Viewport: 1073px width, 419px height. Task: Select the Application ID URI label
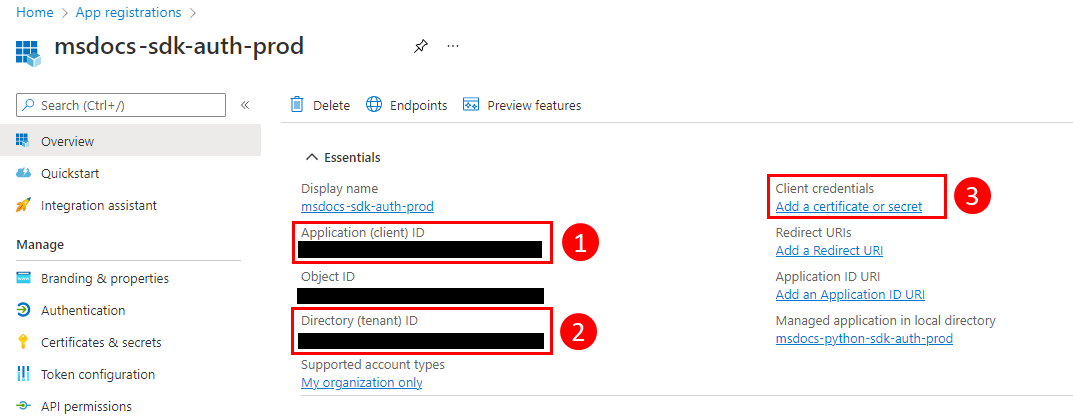(x=828, y=277)
